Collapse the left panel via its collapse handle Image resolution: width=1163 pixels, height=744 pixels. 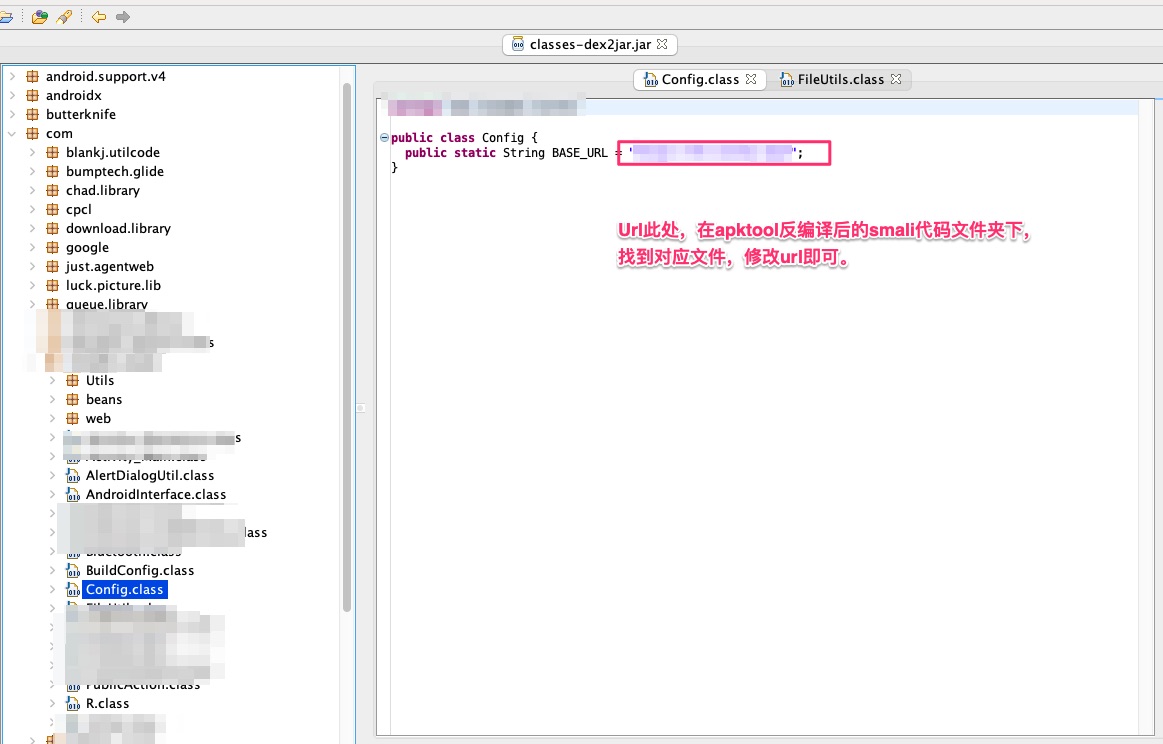point(359,407)
